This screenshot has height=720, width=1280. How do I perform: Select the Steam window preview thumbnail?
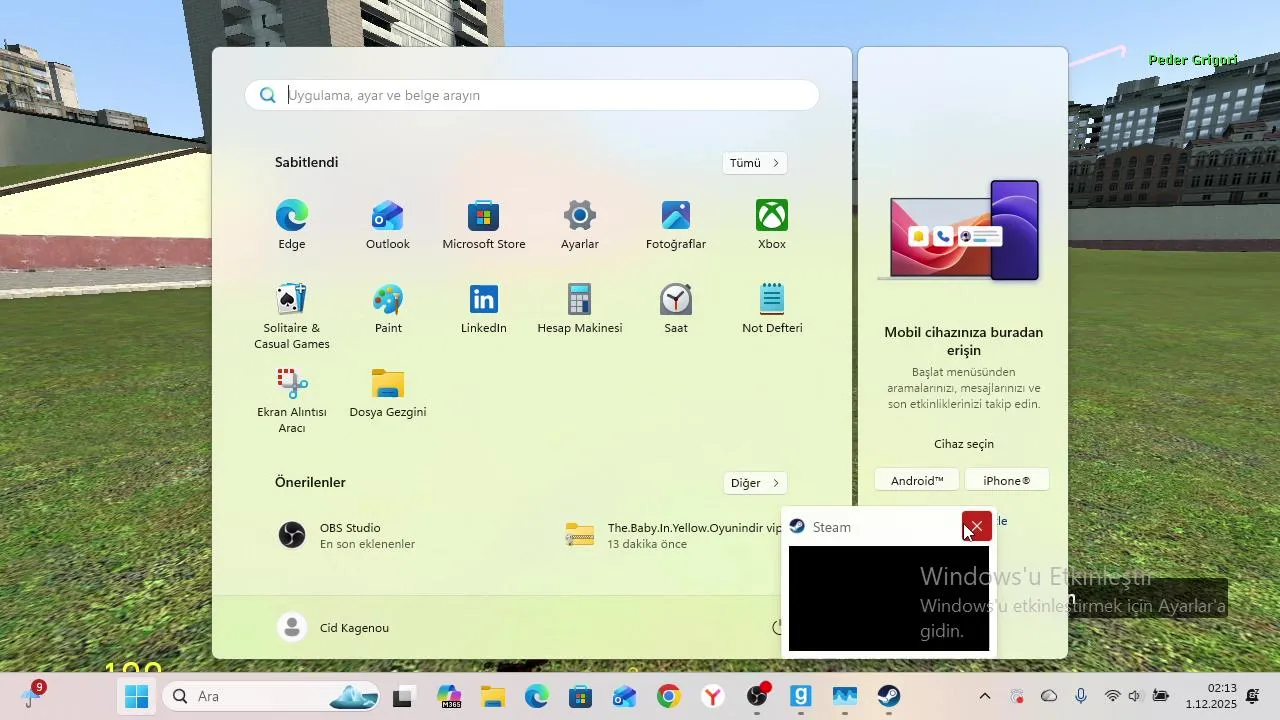889,598
